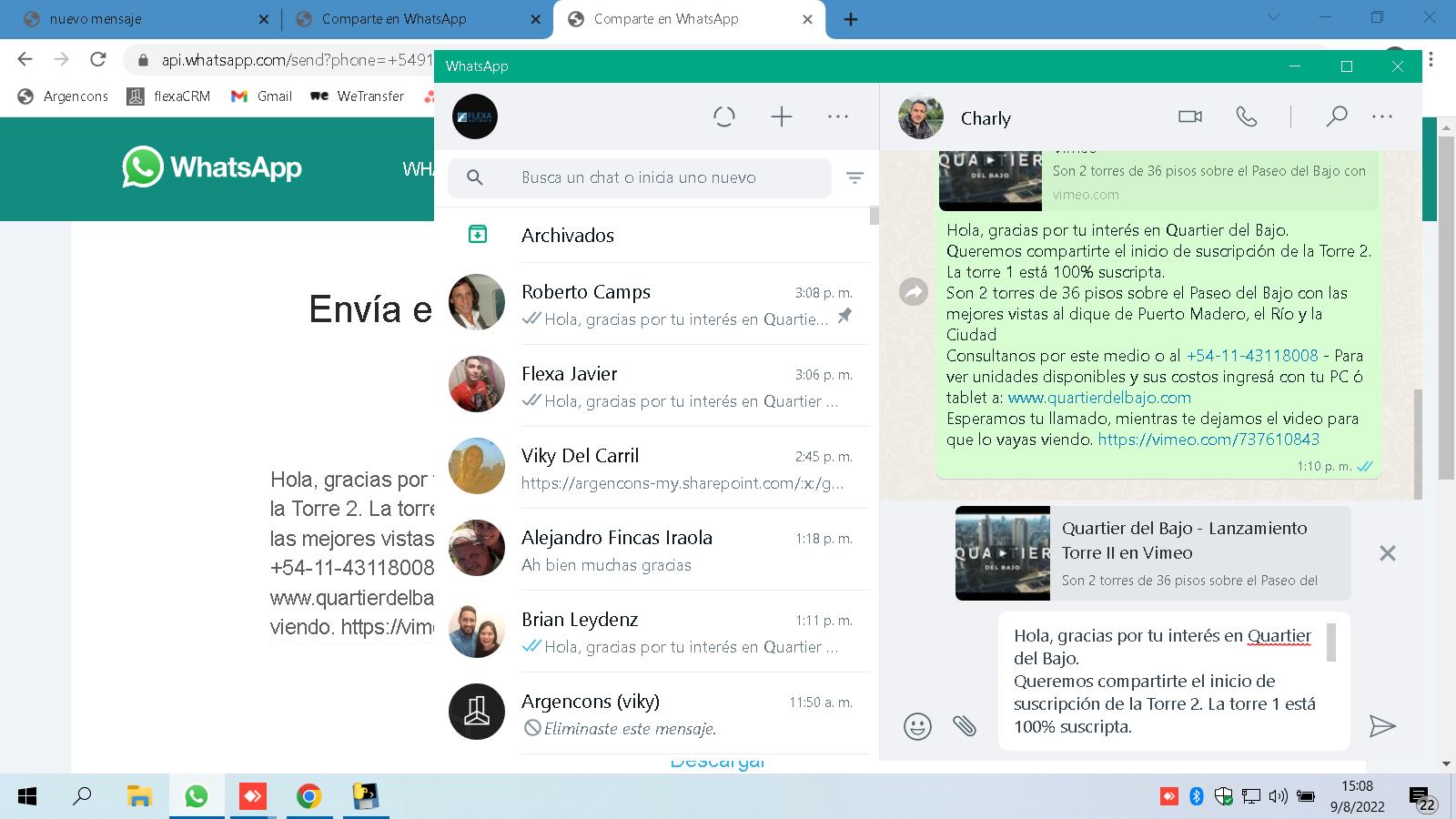Image resolution: width=1456 pixels, height=819 pixels.
Task: Start a video call with Charly
Action: tap(1190, 116)
